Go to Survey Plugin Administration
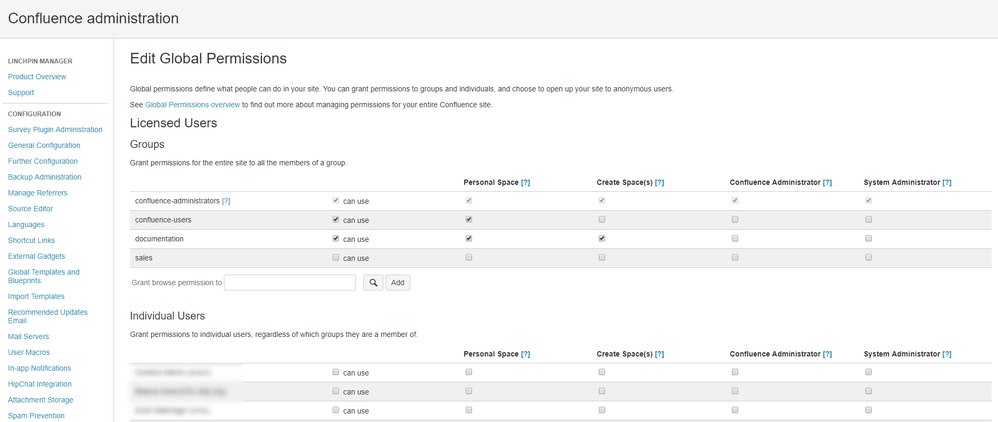Screen dimensions: 998x422 (55, 130)
